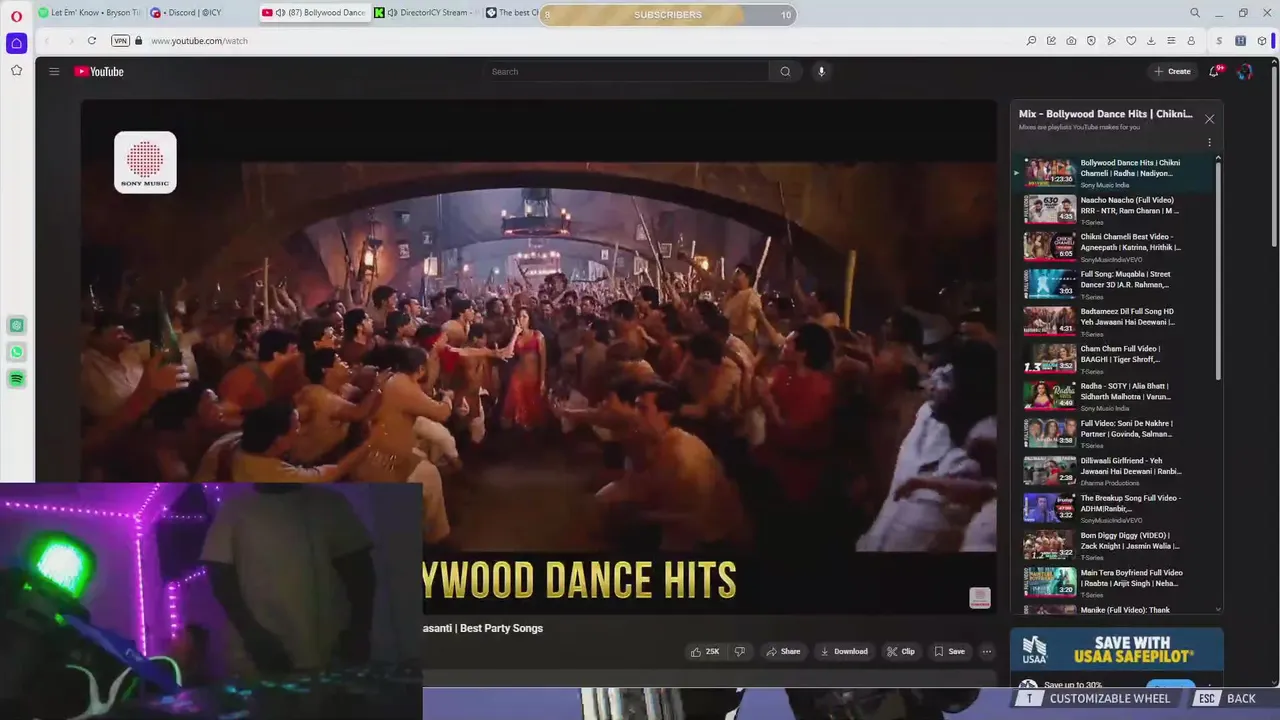Go to YouTube home via logo
Screen dimensions: 1280x720
click(99, 71)
